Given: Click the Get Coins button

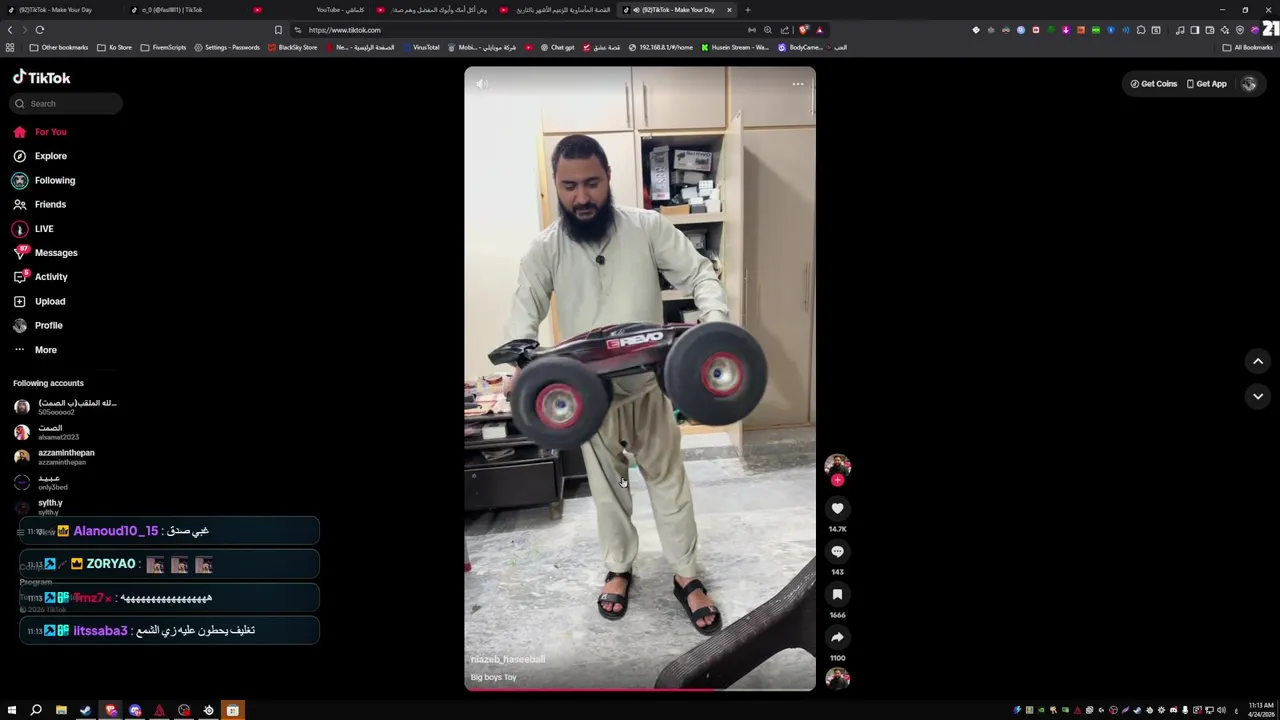Looking at the screenshot, I should coord(1154,84).
